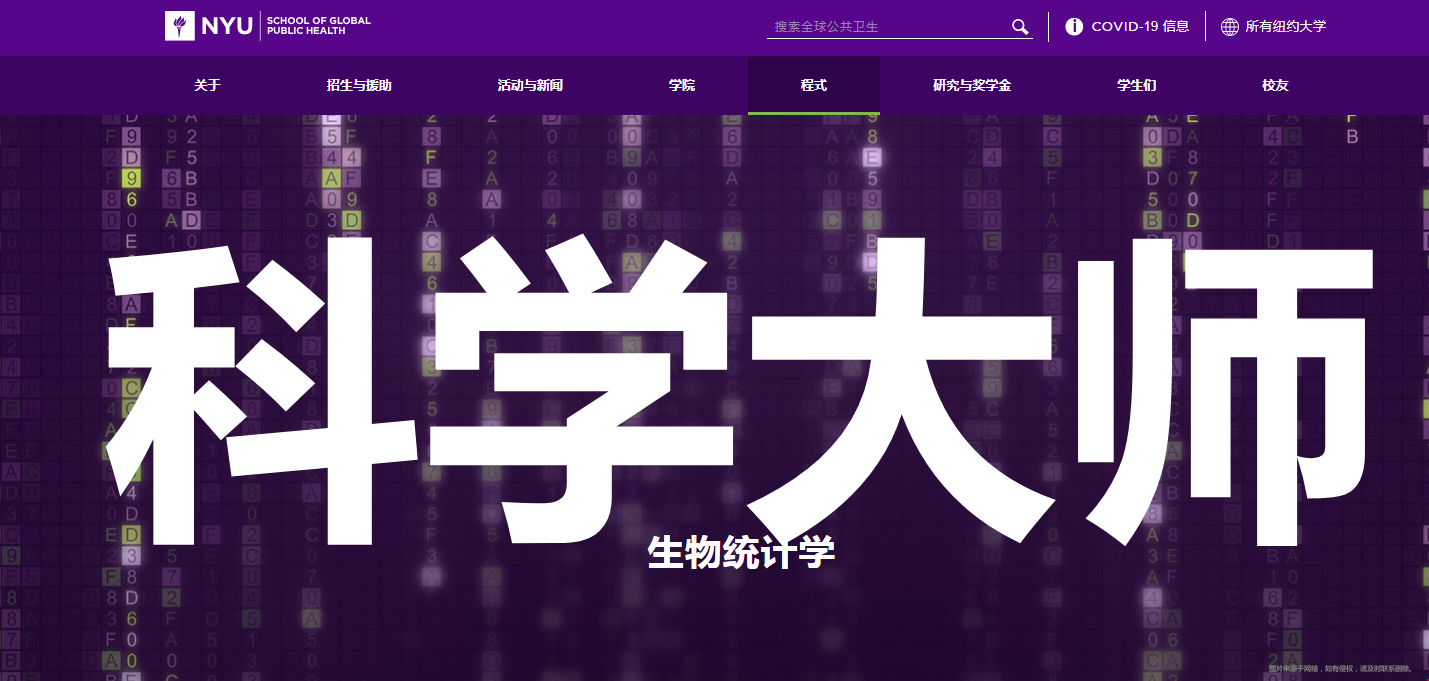This screenshot has width=1429, height=681.
Task: Click the NYU wordmark text
Action: click(x=226, y=26)
